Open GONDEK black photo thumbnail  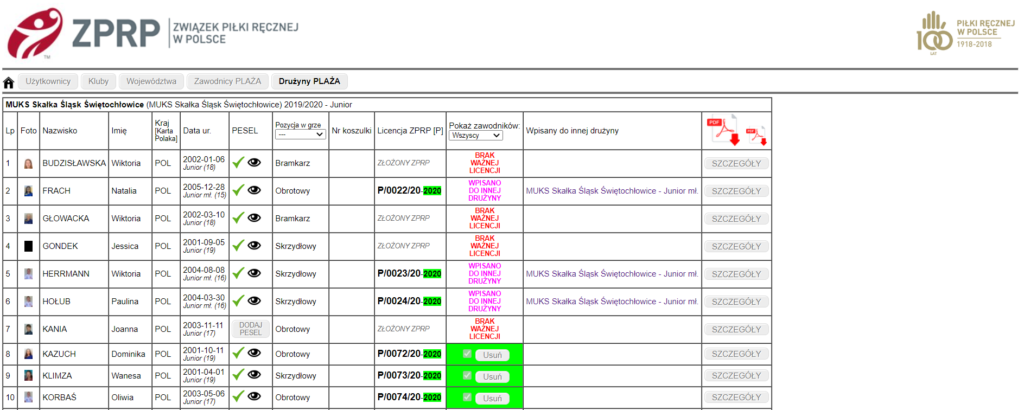[x=28, y=246]
